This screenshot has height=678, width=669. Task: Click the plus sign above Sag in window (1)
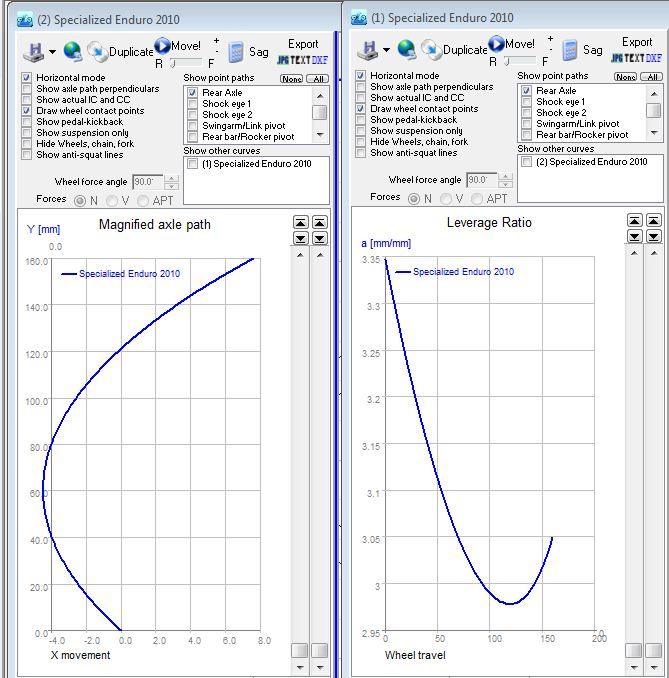click(x=550, y=39)
